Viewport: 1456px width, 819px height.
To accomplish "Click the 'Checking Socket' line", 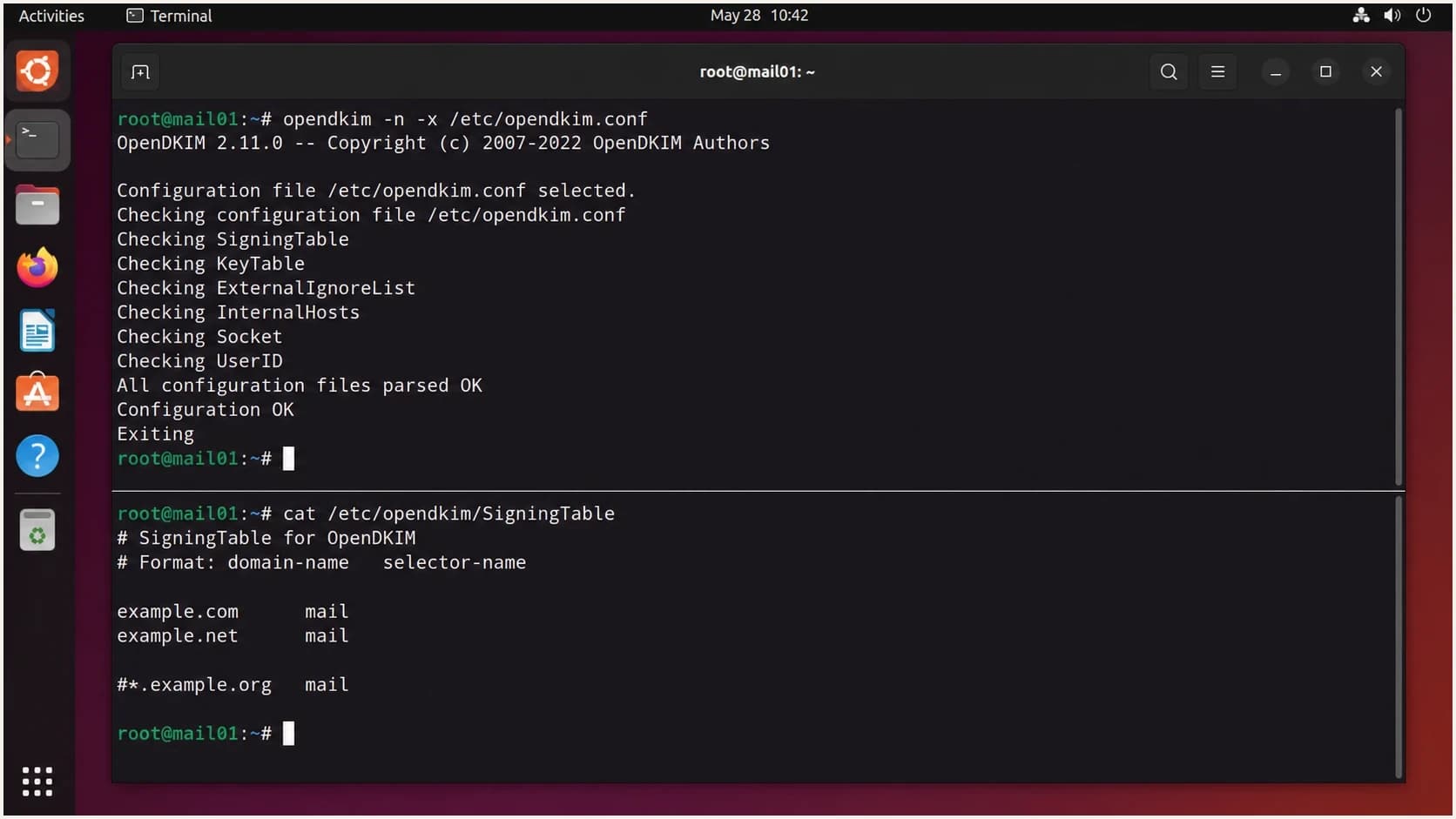I will click(x=199, y=337).
